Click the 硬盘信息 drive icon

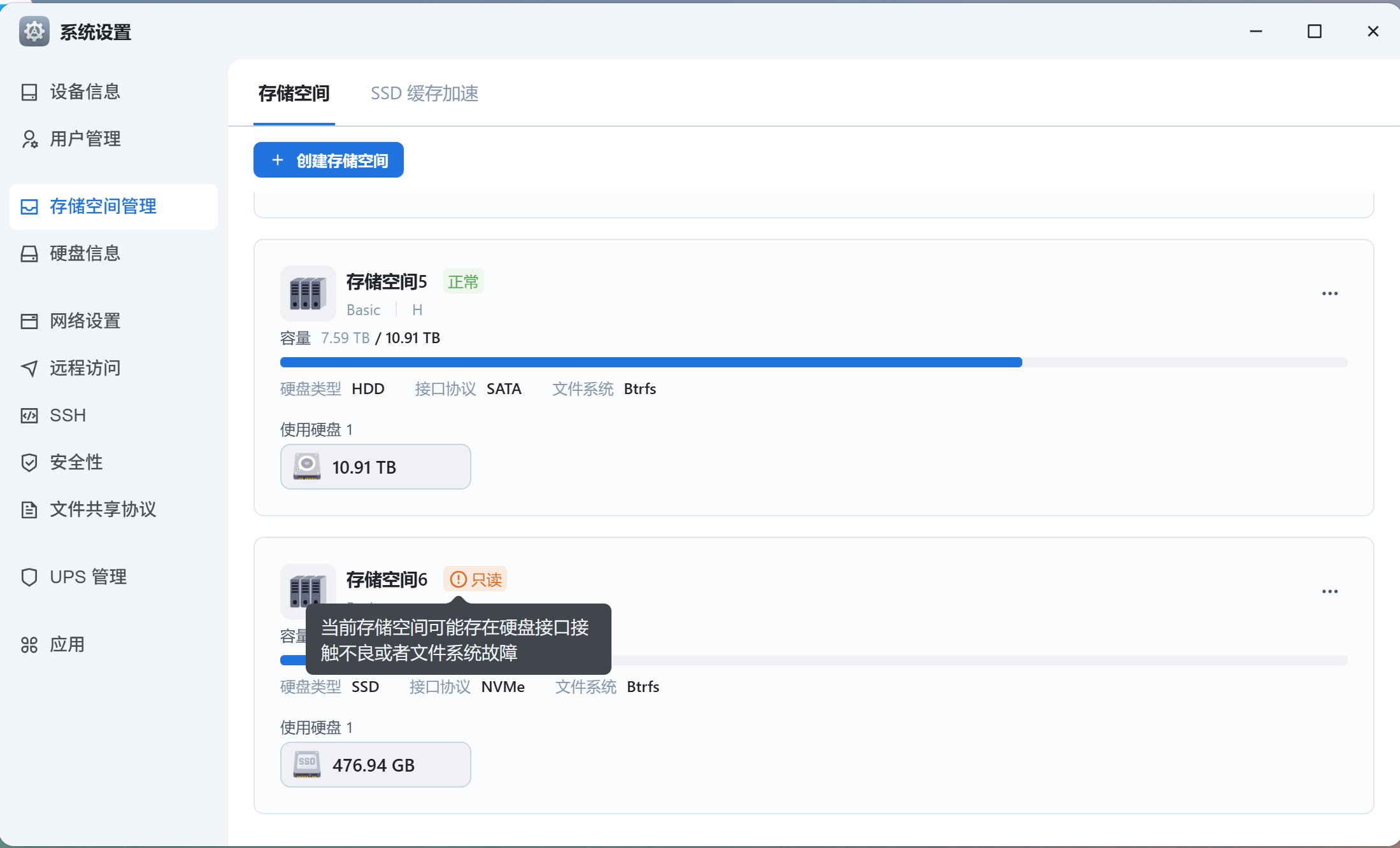coord(29,254)
